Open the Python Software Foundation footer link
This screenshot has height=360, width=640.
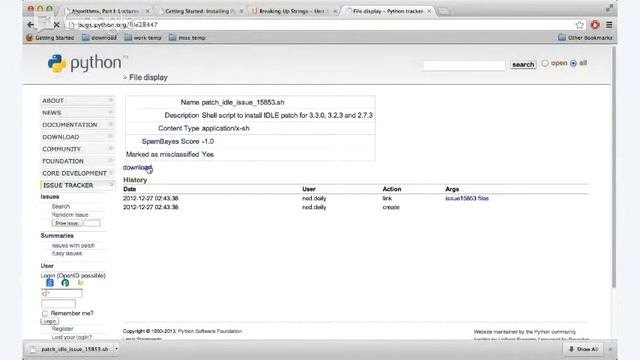click(210, 331)
